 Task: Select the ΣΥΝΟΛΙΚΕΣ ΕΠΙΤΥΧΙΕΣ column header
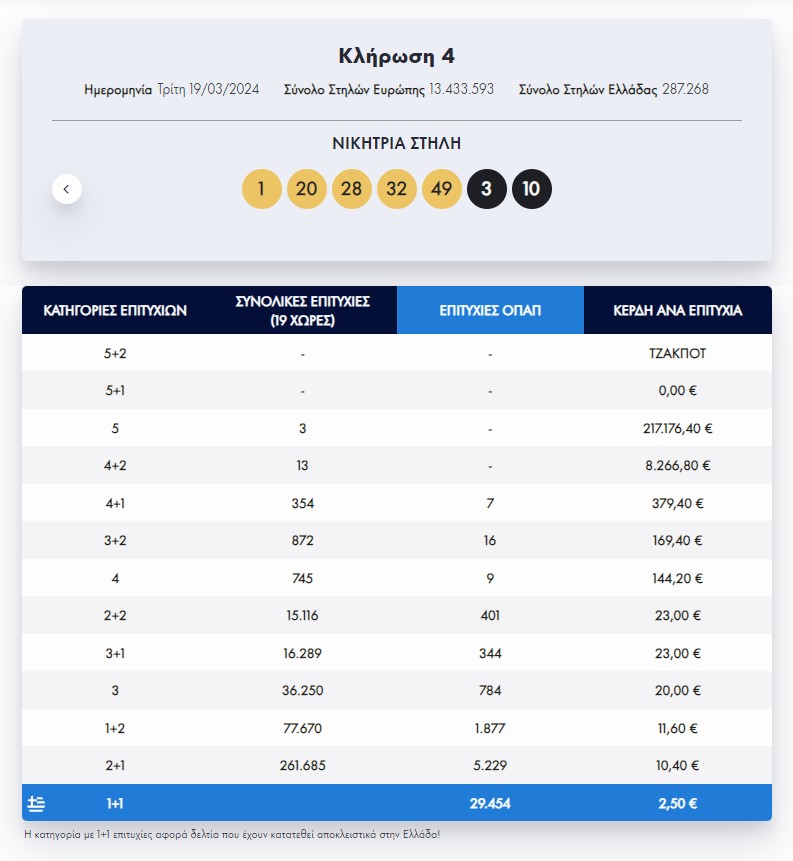304,310
